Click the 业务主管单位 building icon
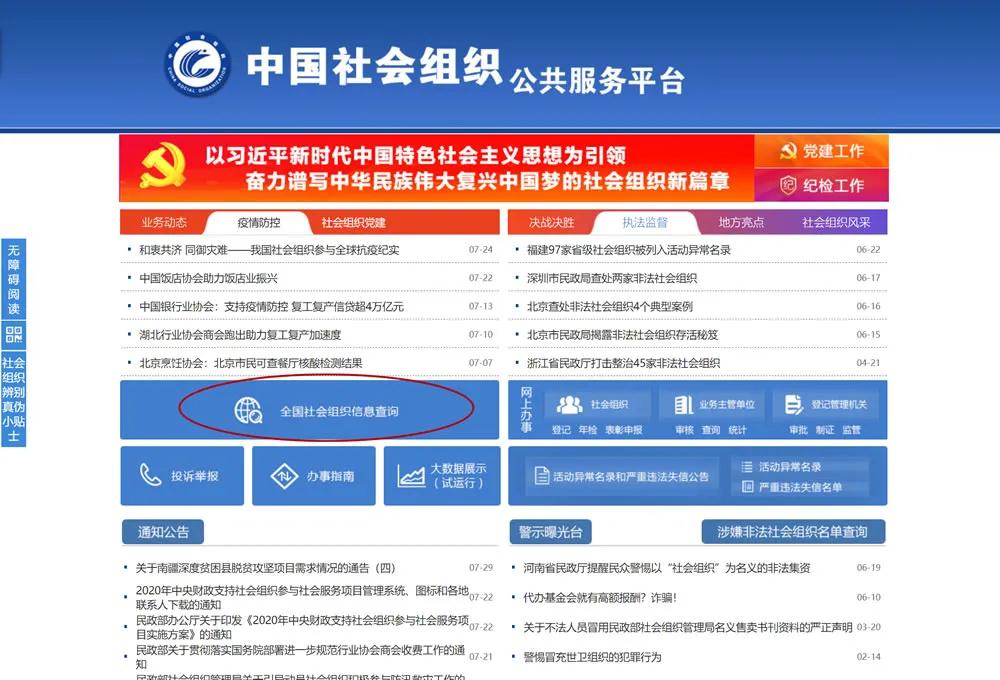Image resolution: width=1000 pixels, height=680 pixels. tap(684, 404)
